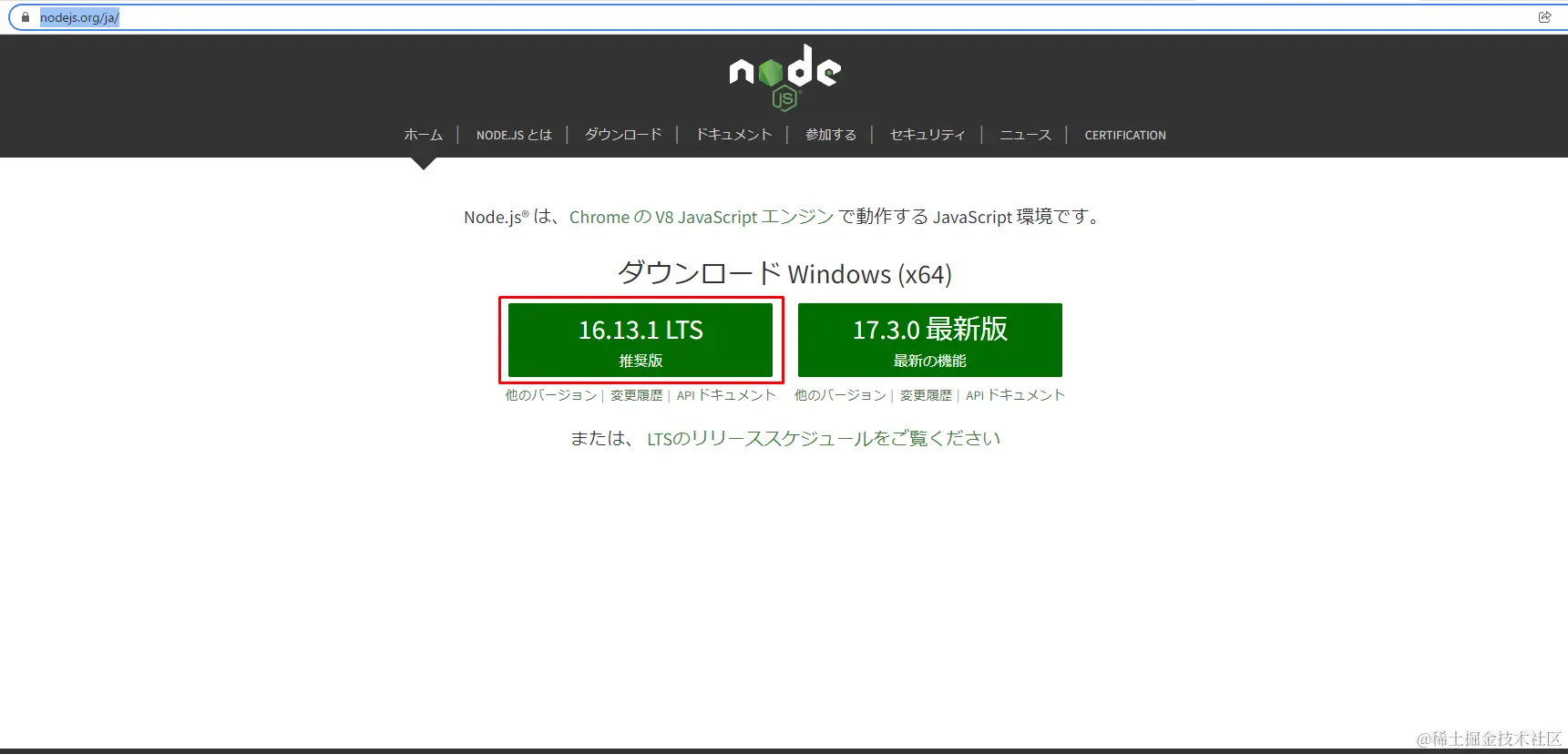
Task: Click the share icon in the address bar
Action: click(x=1544, y=17)
